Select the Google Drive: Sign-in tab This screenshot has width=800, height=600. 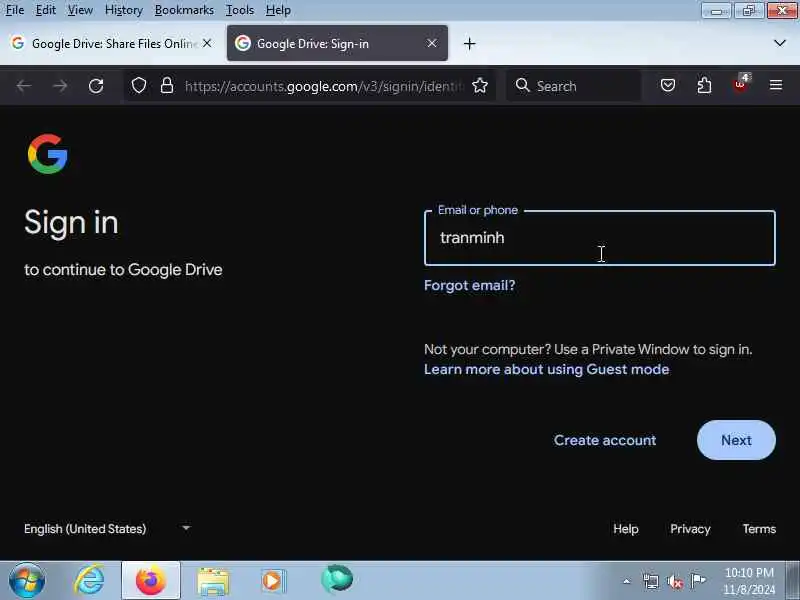coord(337,43)
